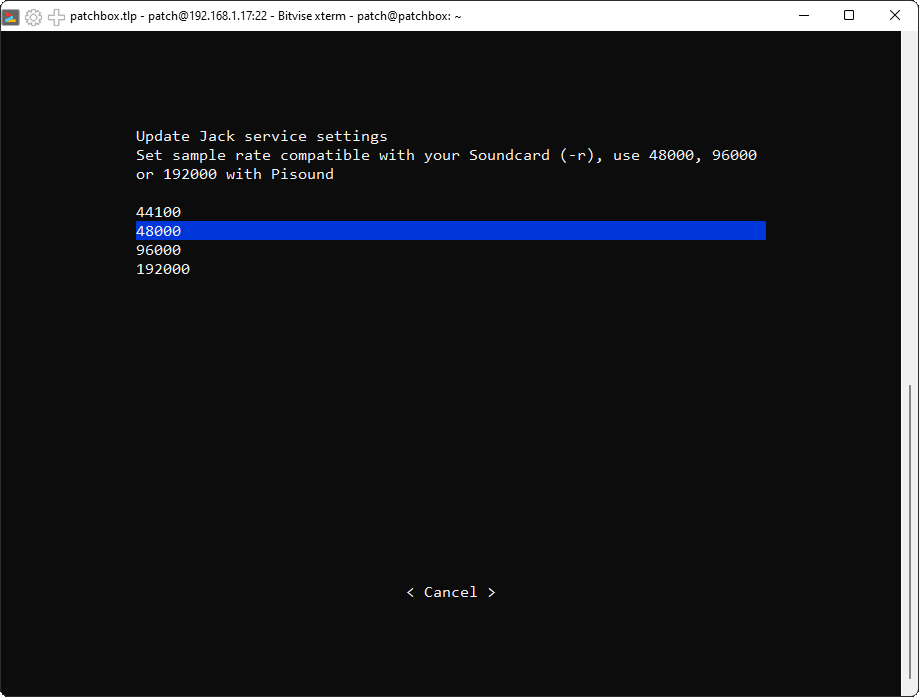Close the Bitvise xterm window
The height and width of the screenshot is (697, 919).
894,15
